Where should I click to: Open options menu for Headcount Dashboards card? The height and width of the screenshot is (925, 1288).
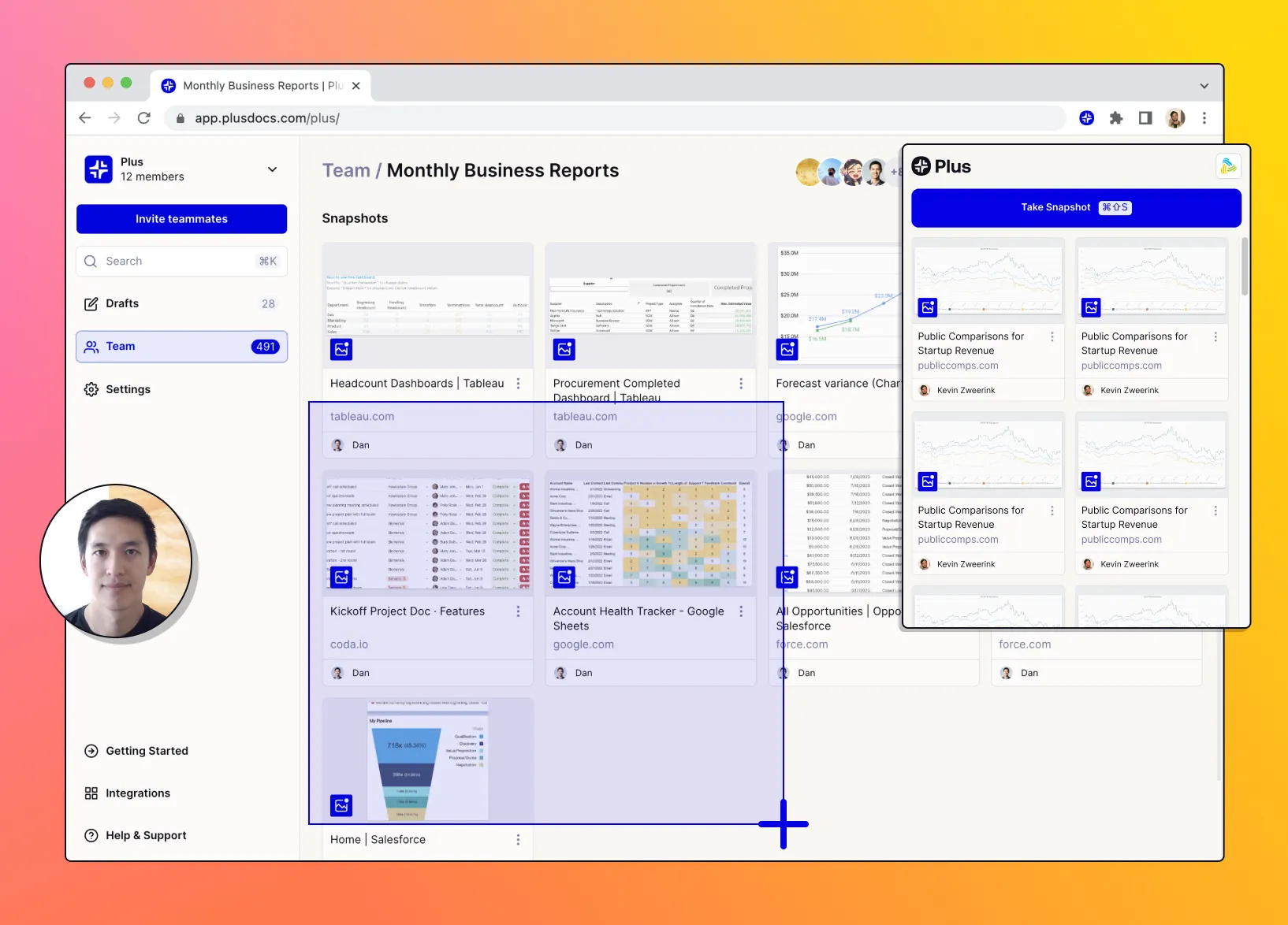(518, 384)
